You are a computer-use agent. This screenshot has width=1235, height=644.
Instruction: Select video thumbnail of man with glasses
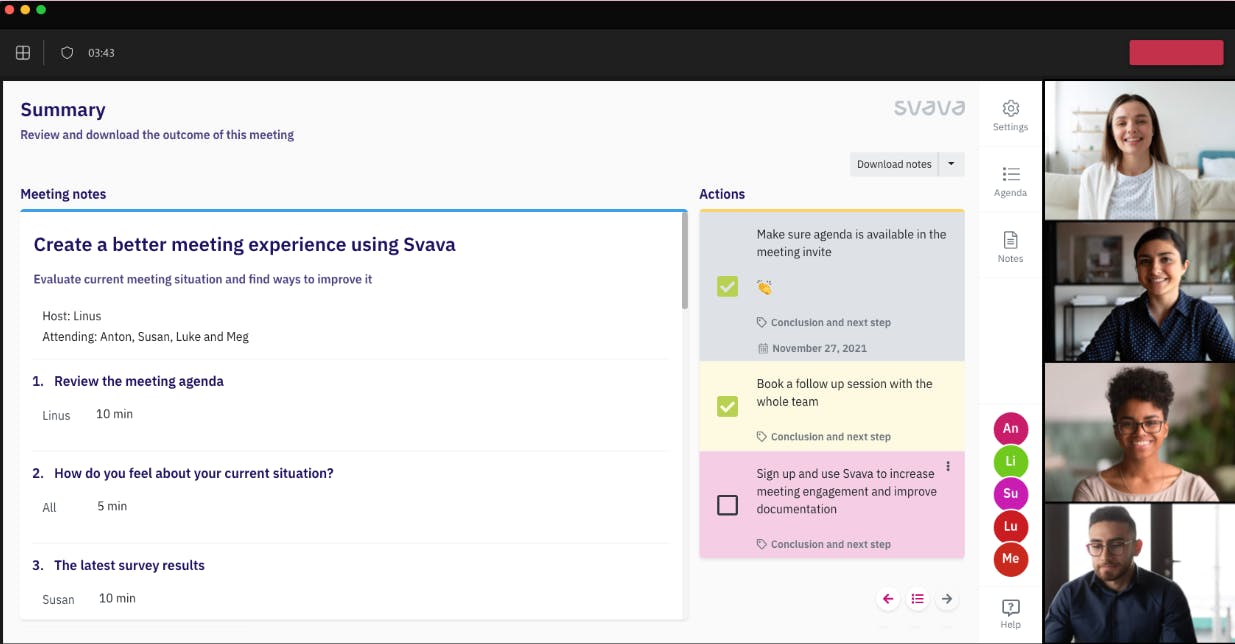tap(1140, 573)
